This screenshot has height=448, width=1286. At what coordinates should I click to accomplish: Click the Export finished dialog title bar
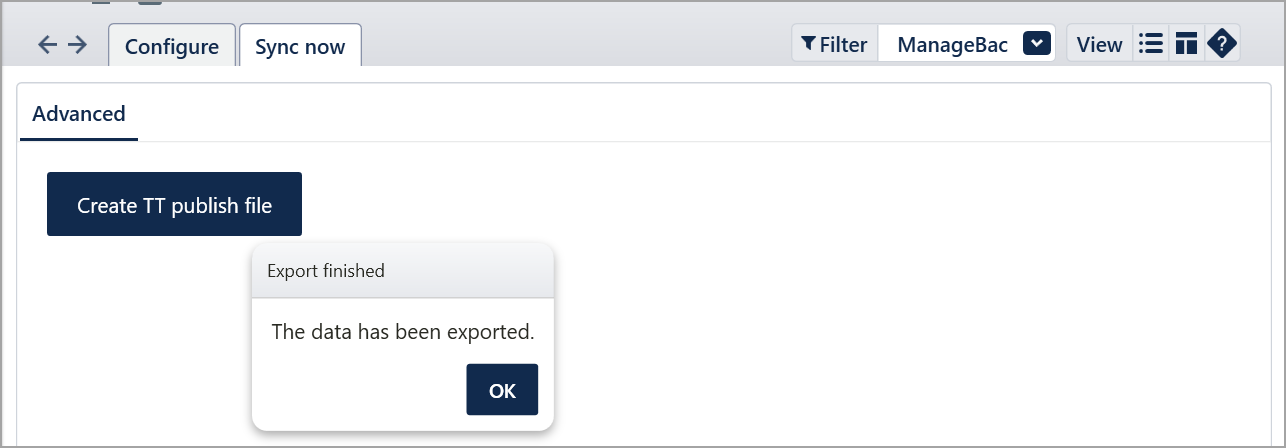(x=403, y=270)
